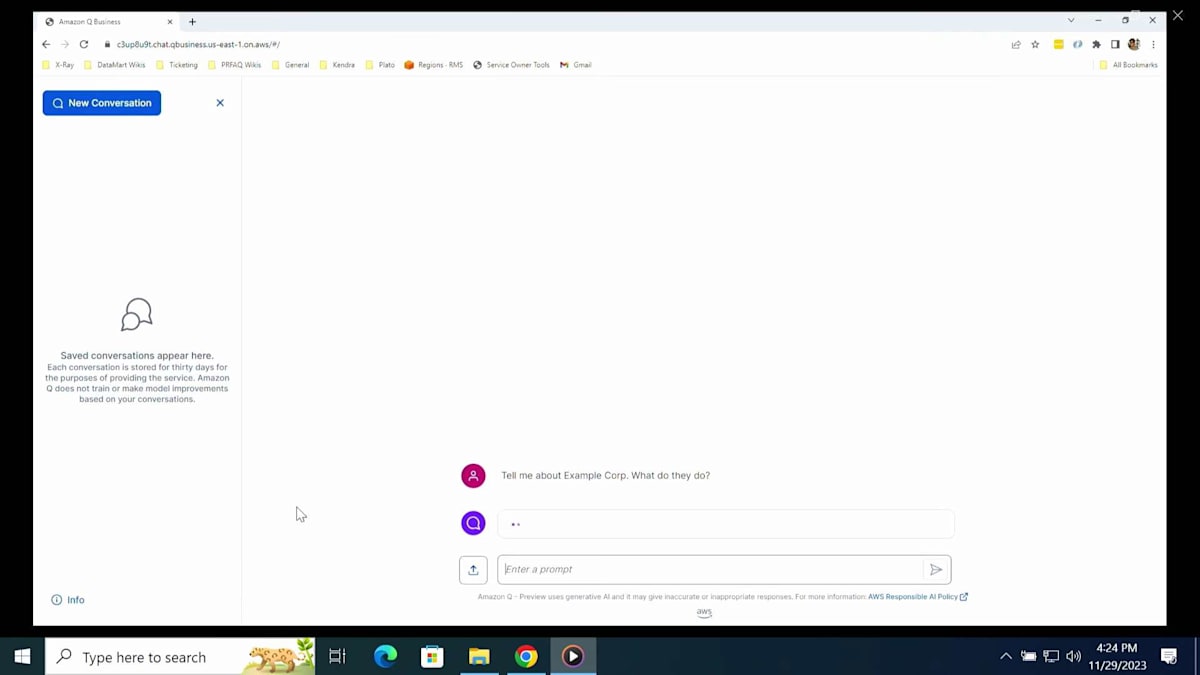Screen dimensions: 1200x675
Task: Go forward in the browser
Action: (65, 44)
